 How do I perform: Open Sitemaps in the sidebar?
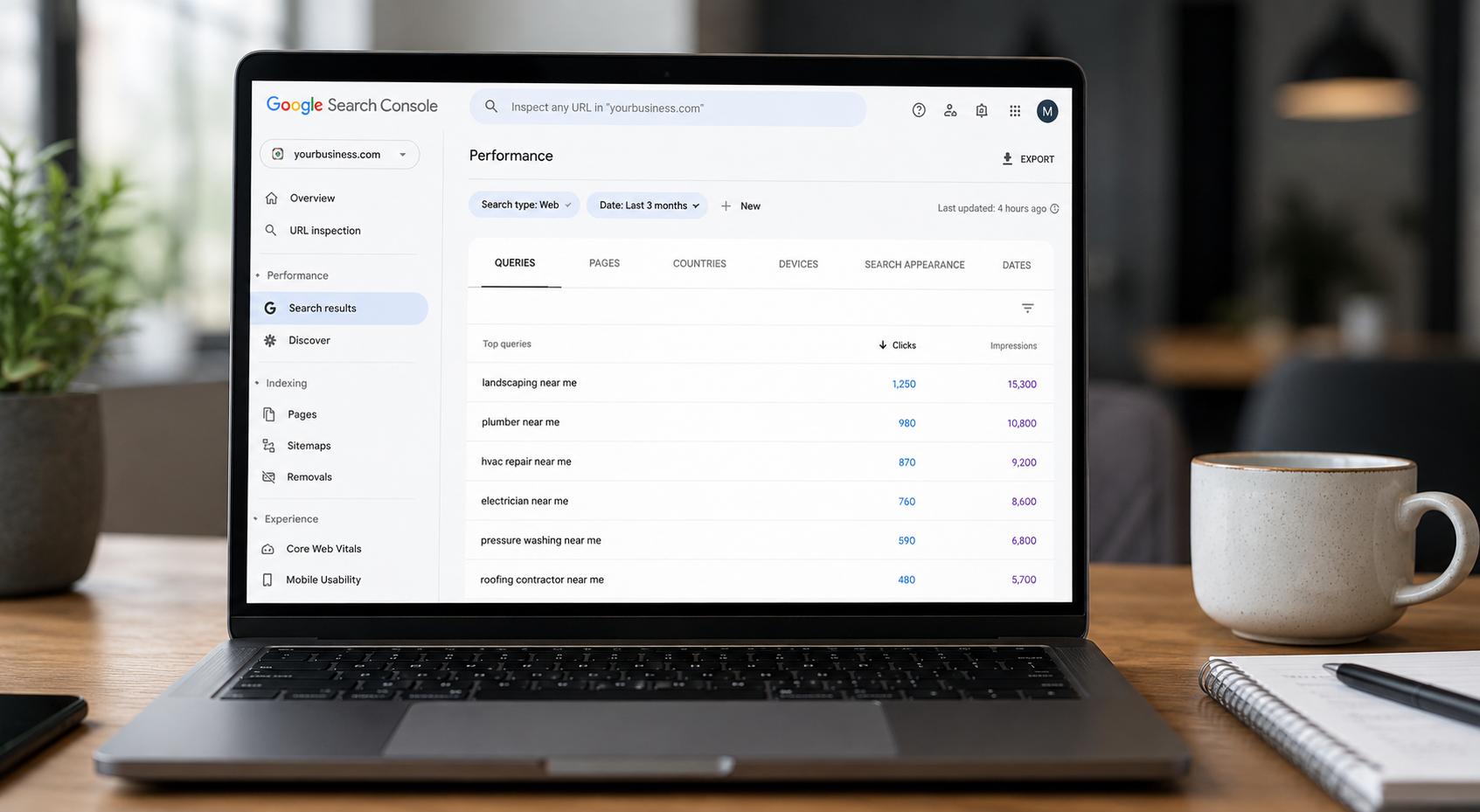click(309, 446)
